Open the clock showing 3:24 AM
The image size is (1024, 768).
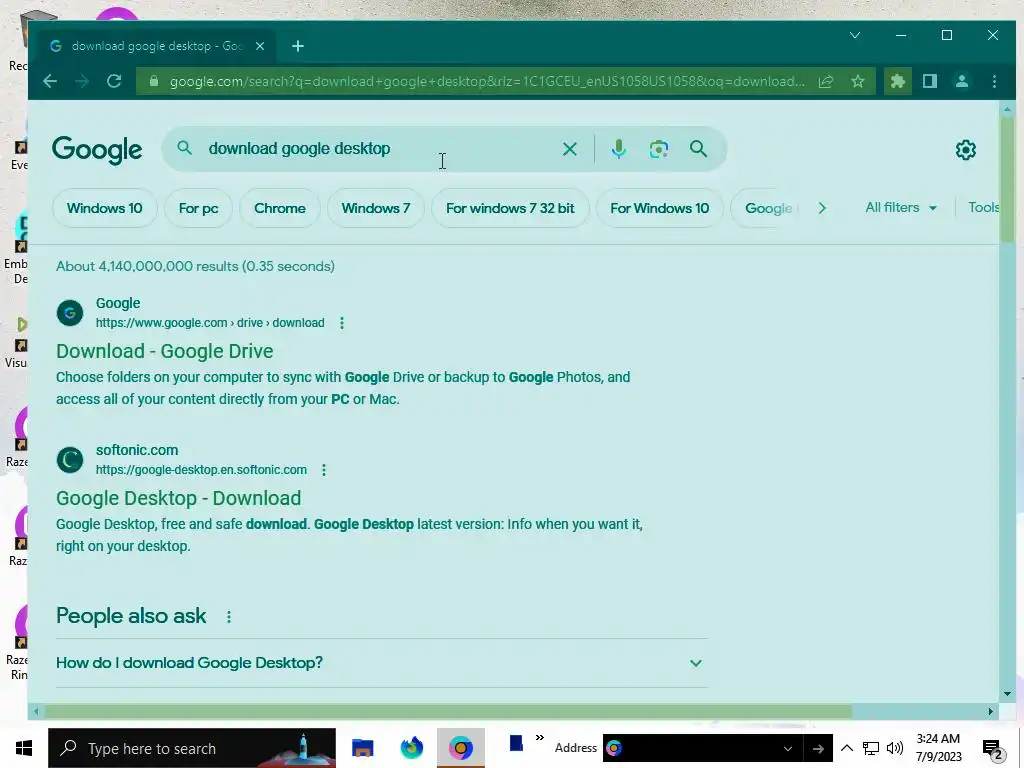point(938,748)
